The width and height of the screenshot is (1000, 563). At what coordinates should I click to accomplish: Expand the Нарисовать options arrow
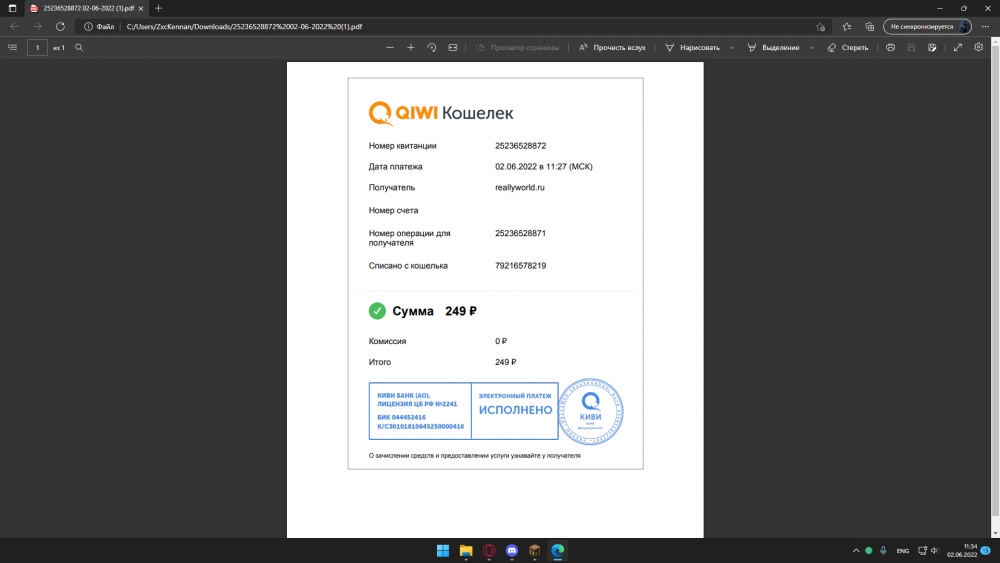732,48
